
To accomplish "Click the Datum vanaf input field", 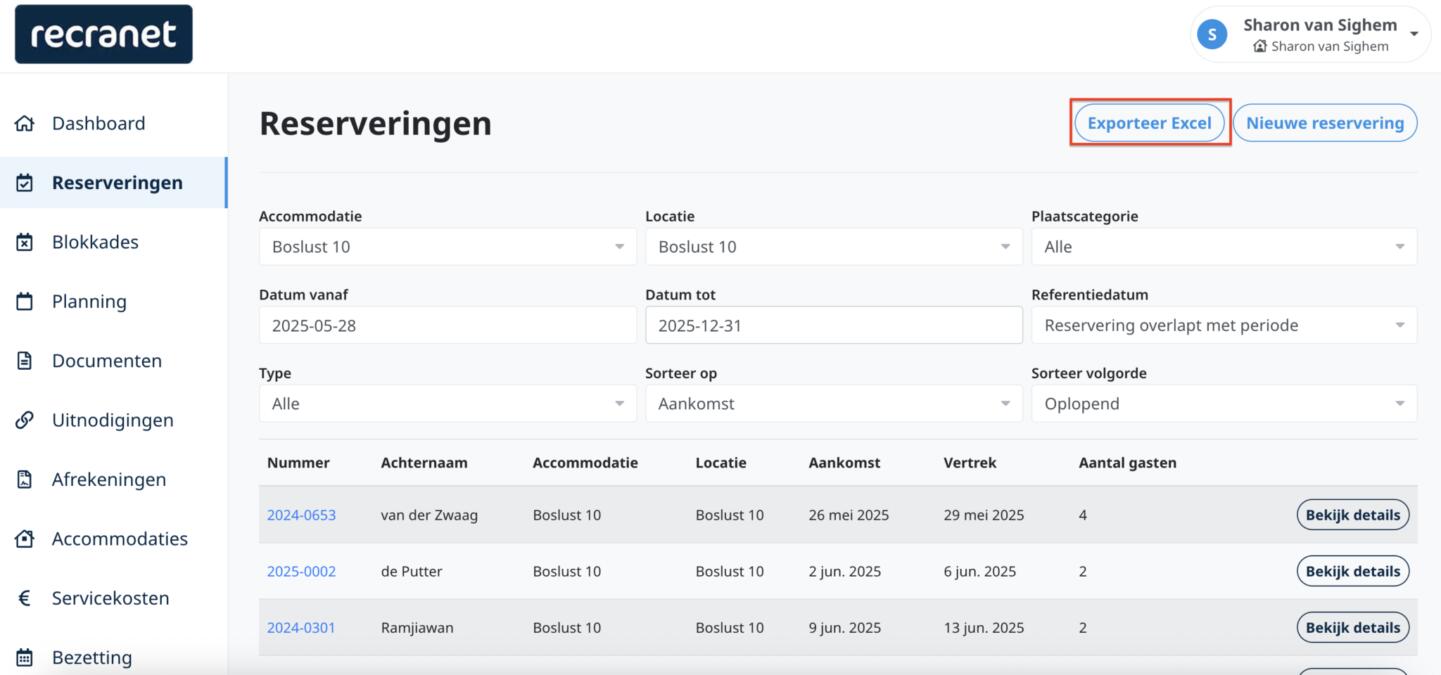I will point(447,325).
